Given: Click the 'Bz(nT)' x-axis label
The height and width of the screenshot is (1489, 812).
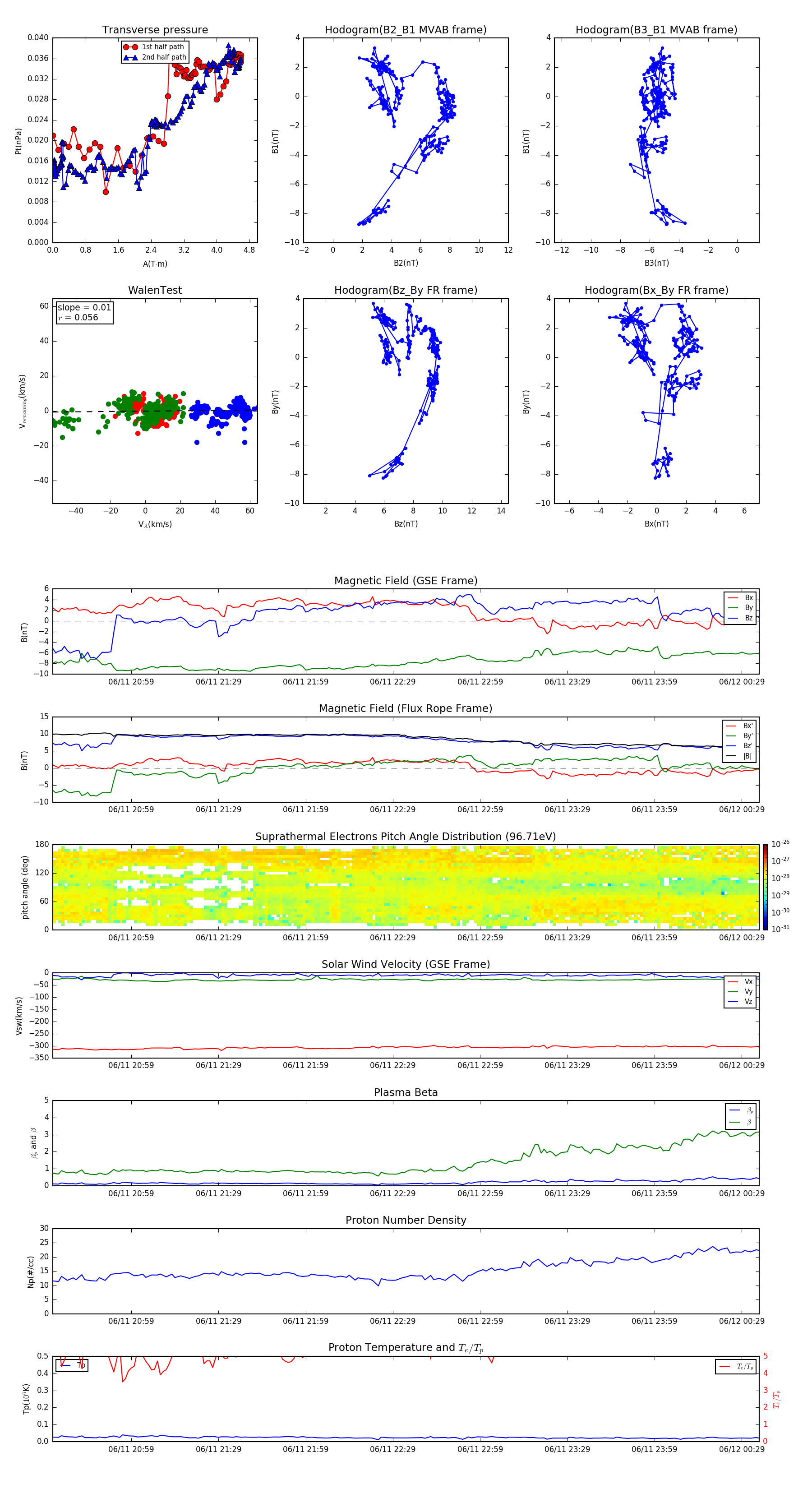Looking at the screenshot, I should (406, 524).
